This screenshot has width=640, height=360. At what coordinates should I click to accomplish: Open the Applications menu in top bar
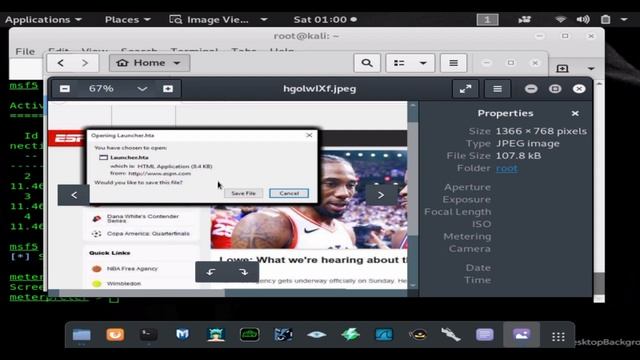(43, 20)
